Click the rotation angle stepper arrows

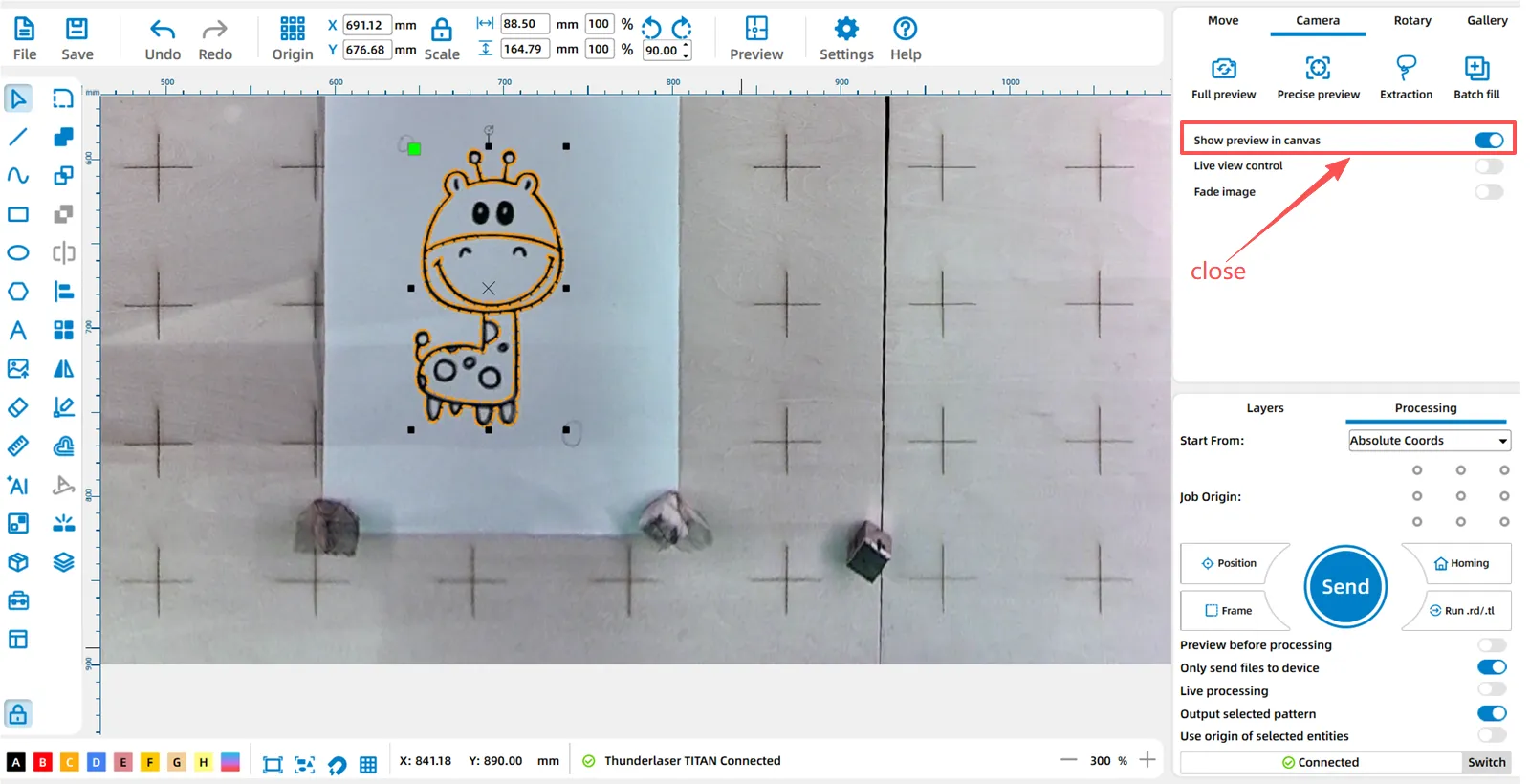tap(686, 50)
